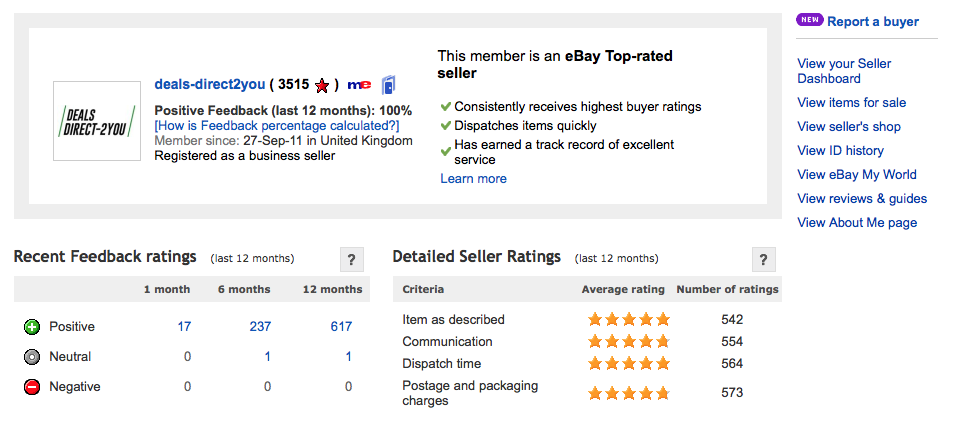This screenshot has width=953, height=433.
Task: Click the grey Neutral feedback icon
Action: 32,357
